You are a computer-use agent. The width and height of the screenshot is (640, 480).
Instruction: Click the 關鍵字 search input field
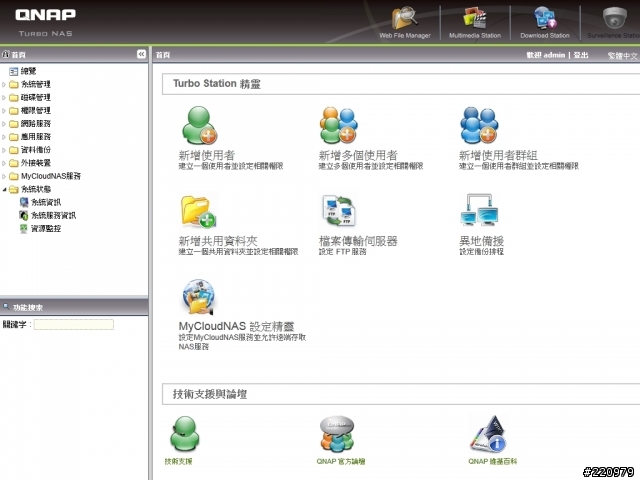pyautogui.click(x=73, y=324)
